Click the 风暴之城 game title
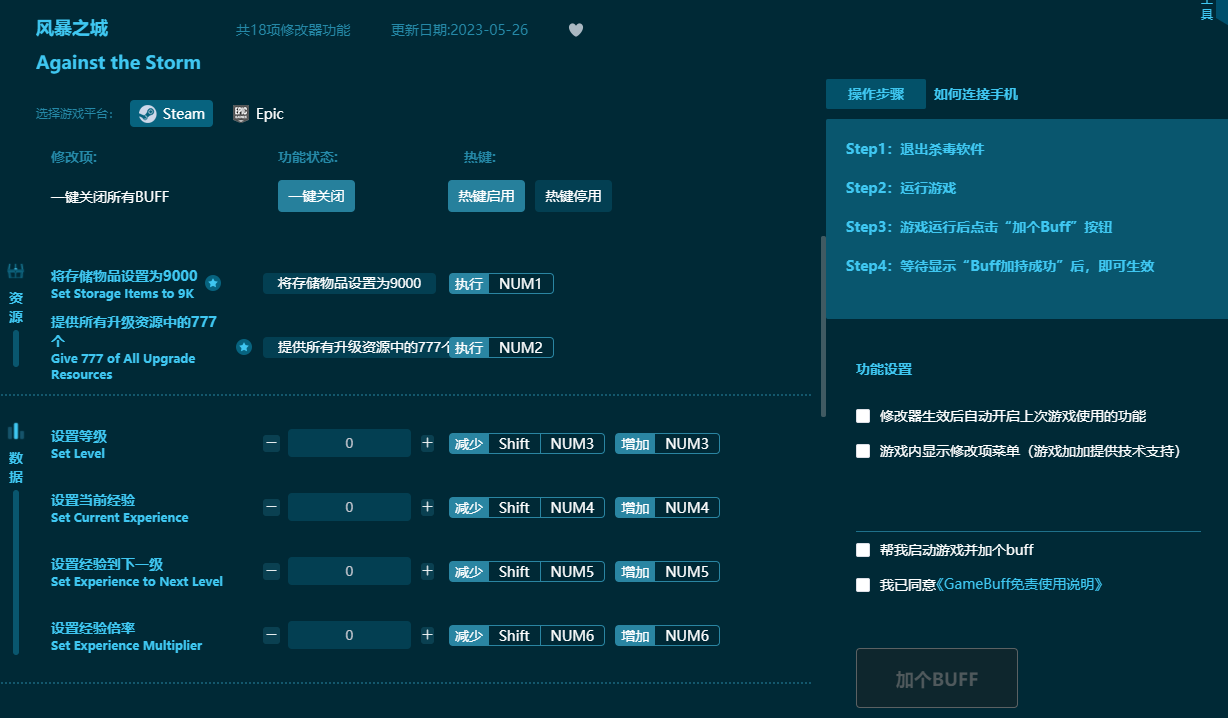The image size is (1228, 718). pyautogui.click(x=72, y=28)
